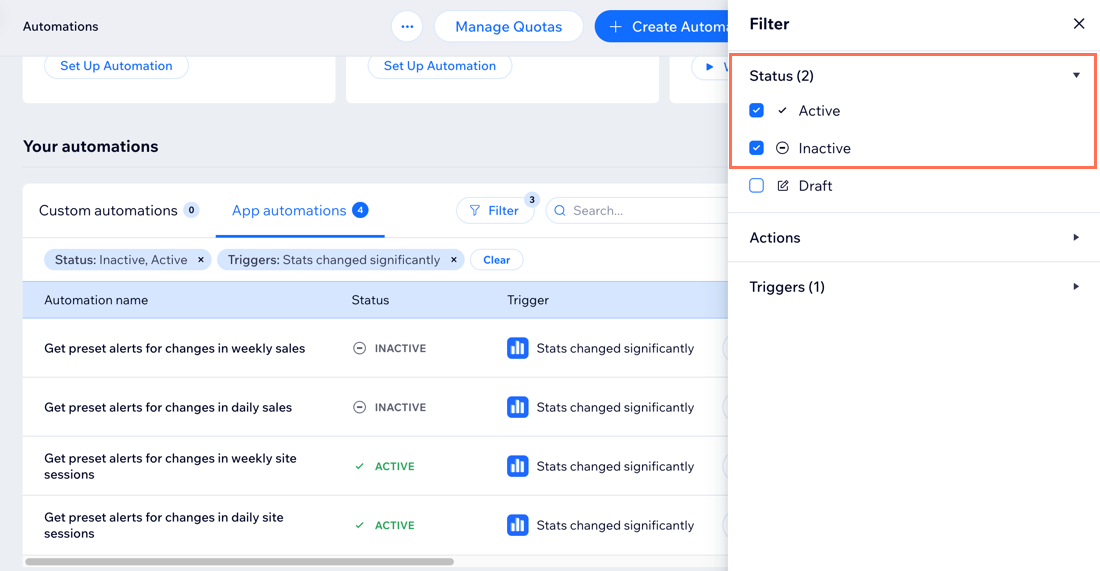Open Manage Quotas

click(508, 27)
